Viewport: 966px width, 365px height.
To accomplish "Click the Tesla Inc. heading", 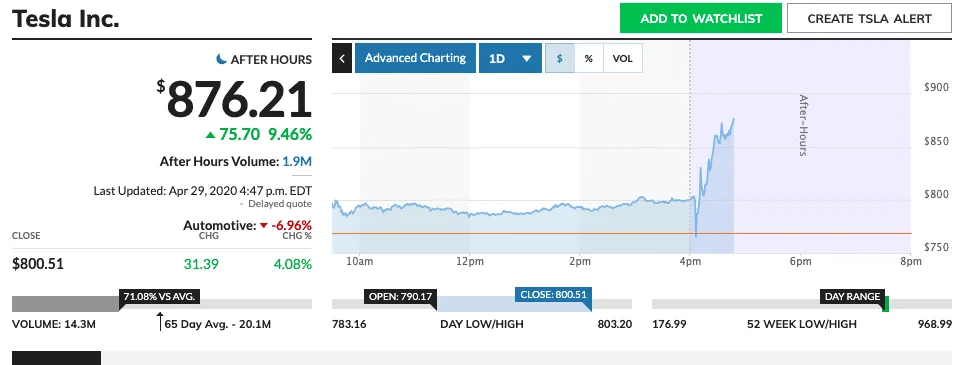I will click(65, 18).
